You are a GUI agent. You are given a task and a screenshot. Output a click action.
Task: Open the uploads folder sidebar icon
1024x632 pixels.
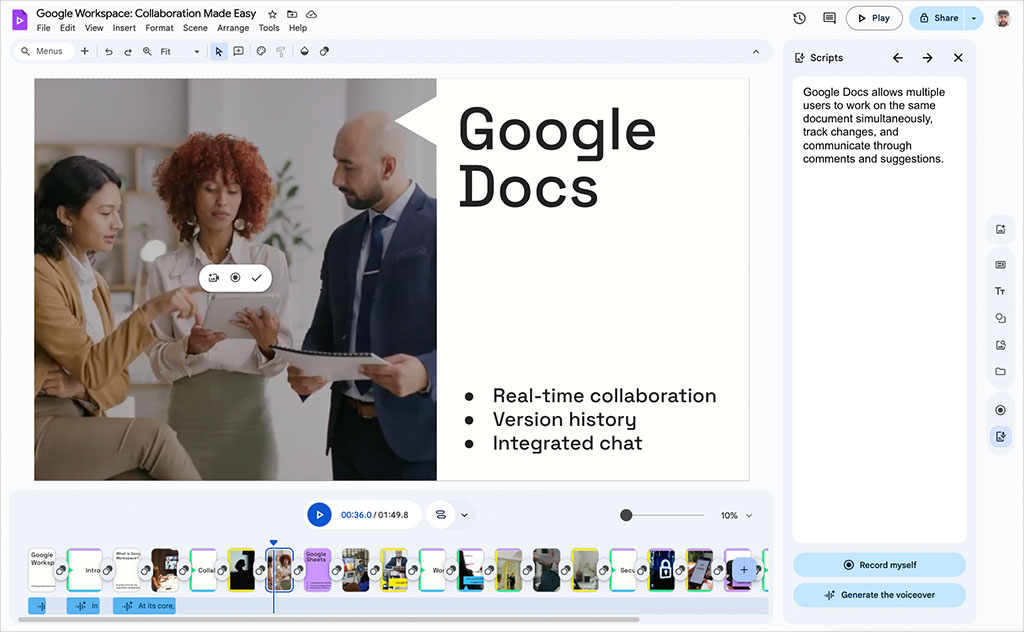[x=1000, y=371]
